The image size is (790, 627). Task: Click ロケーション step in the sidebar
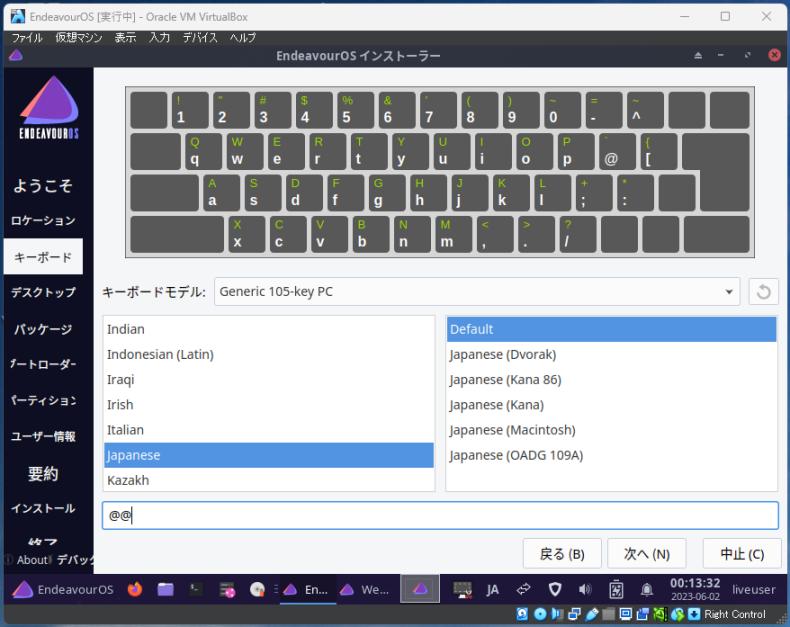click(43, 221)
